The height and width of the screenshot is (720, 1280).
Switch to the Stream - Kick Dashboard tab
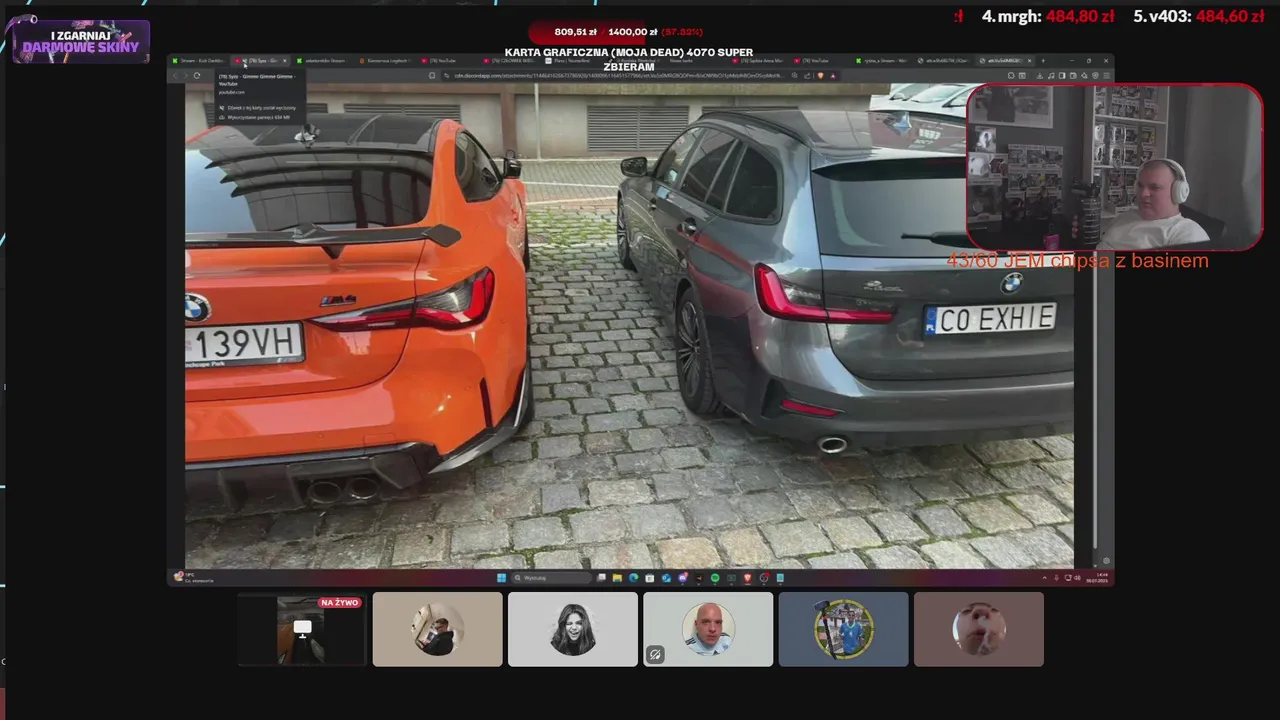198,61
